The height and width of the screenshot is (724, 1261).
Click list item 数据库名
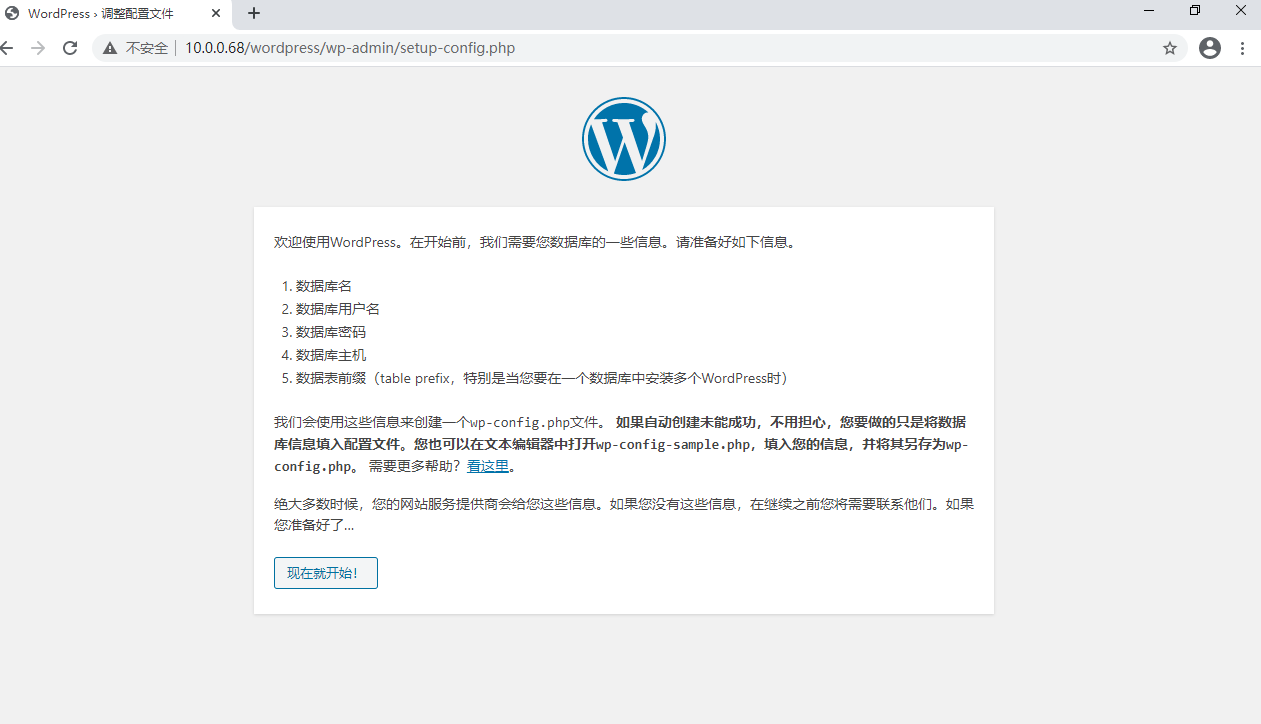(x=324, y=286)
